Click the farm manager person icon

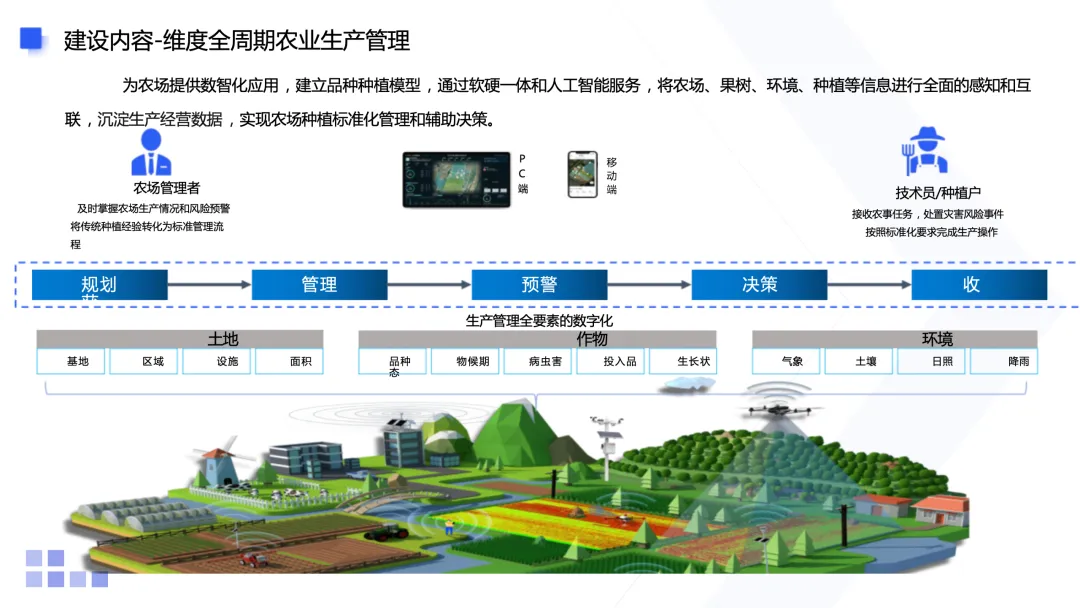coord(151,152)
